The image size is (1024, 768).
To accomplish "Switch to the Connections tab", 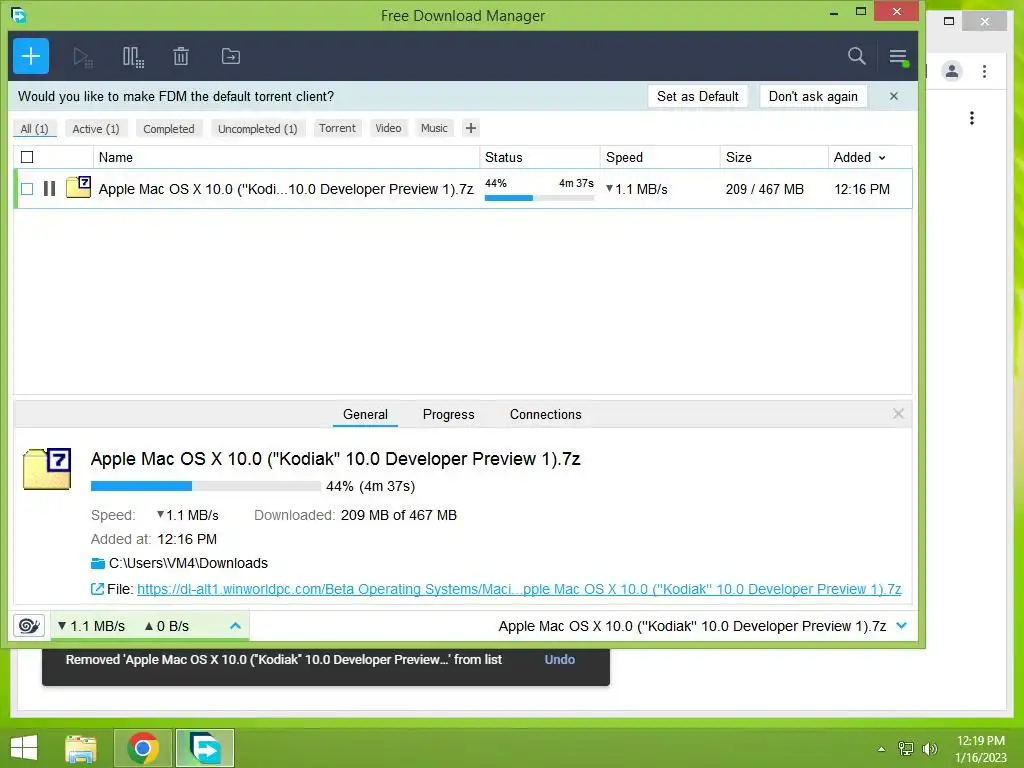I will 545,414.
